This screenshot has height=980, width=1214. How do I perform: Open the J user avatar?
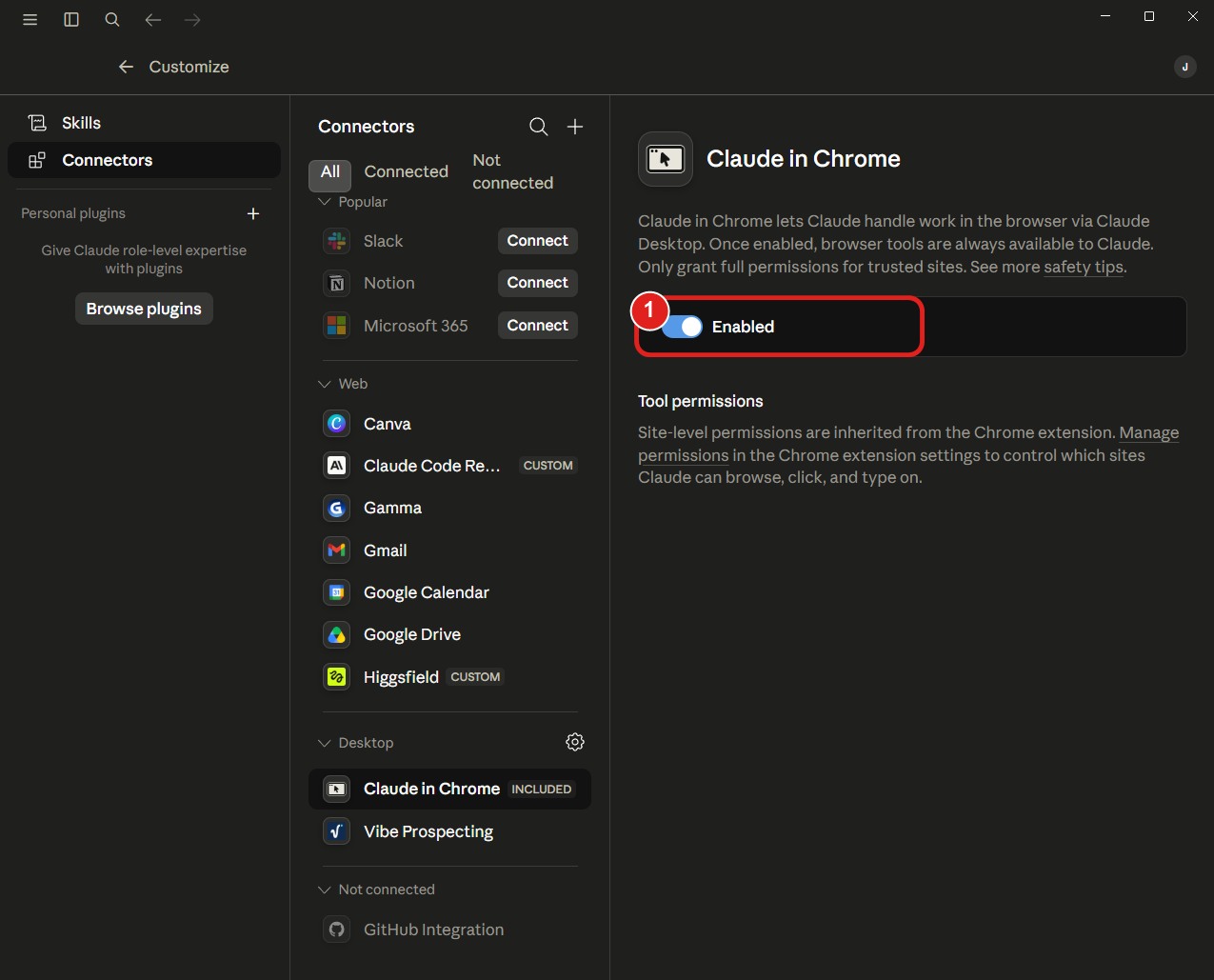[x=1184, y=67]
